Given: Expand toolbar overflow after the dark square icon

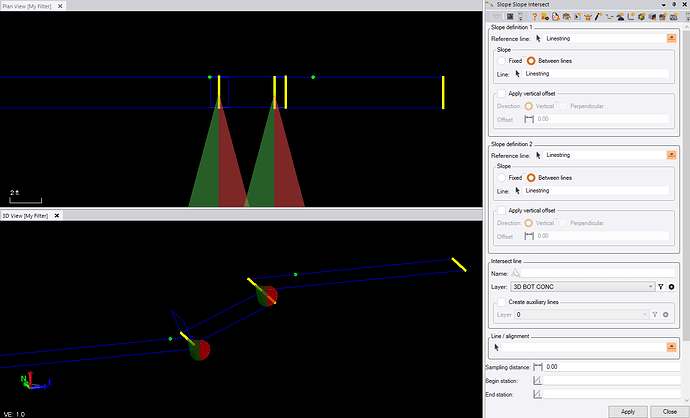Looking at the screenshot, I should point(521,17).
